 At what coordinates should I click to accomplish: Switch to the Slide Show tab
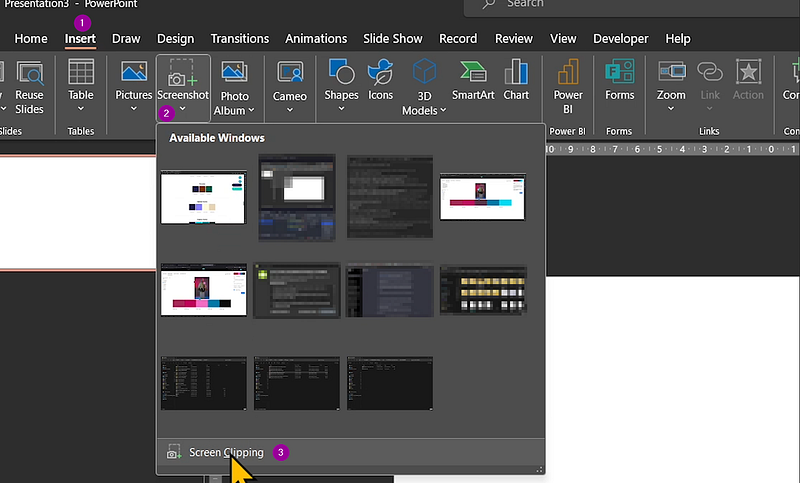point(393,39)
